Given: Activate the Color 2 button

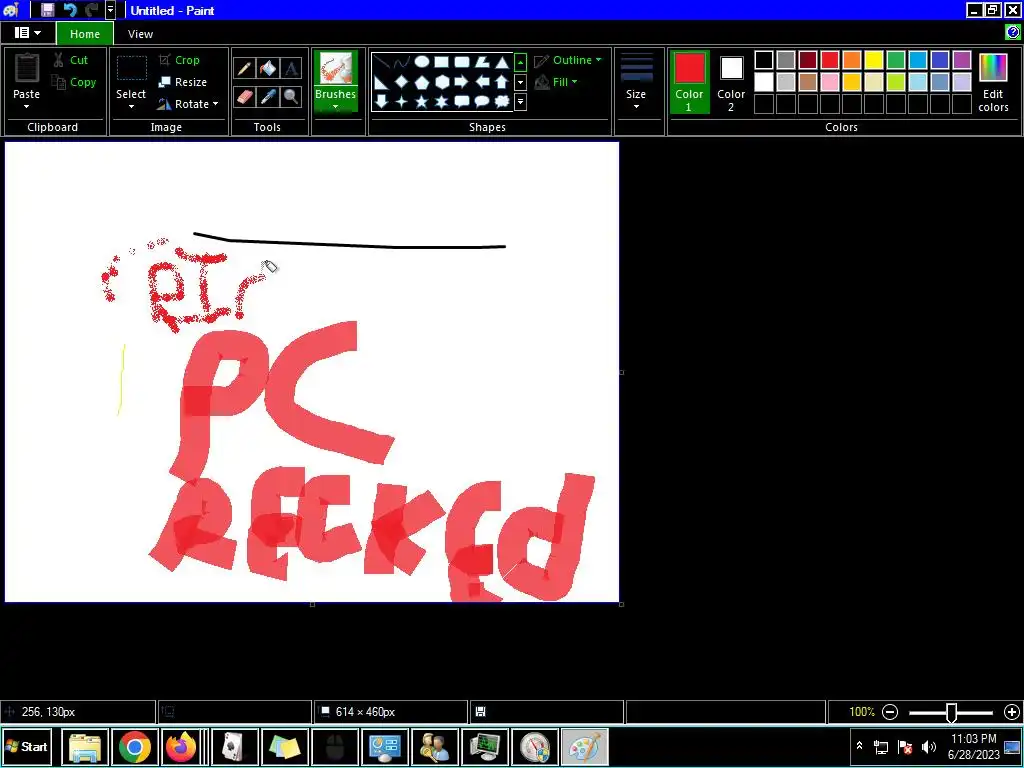Looking at the screenshot, I should [731, 82].
